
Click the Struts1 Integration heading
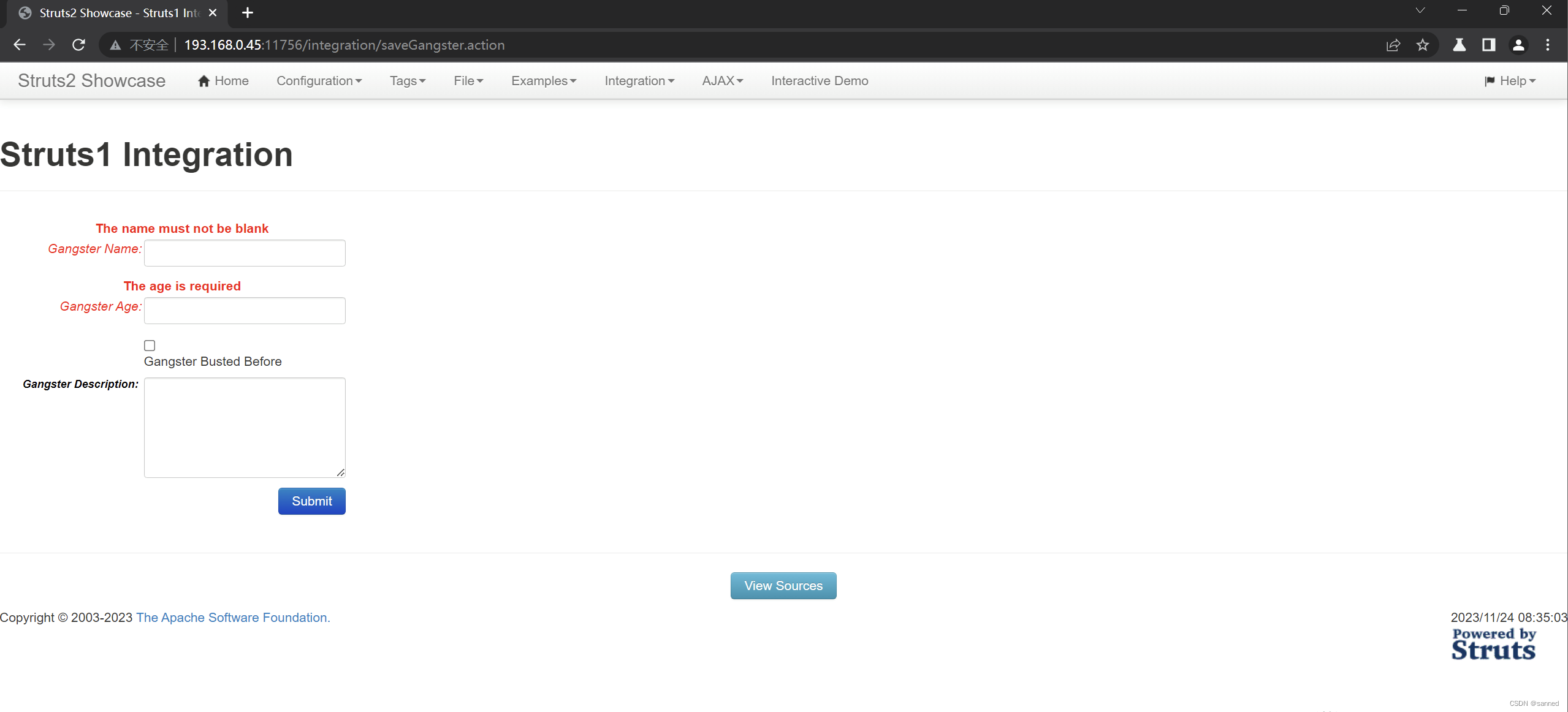tap(147, 154)
